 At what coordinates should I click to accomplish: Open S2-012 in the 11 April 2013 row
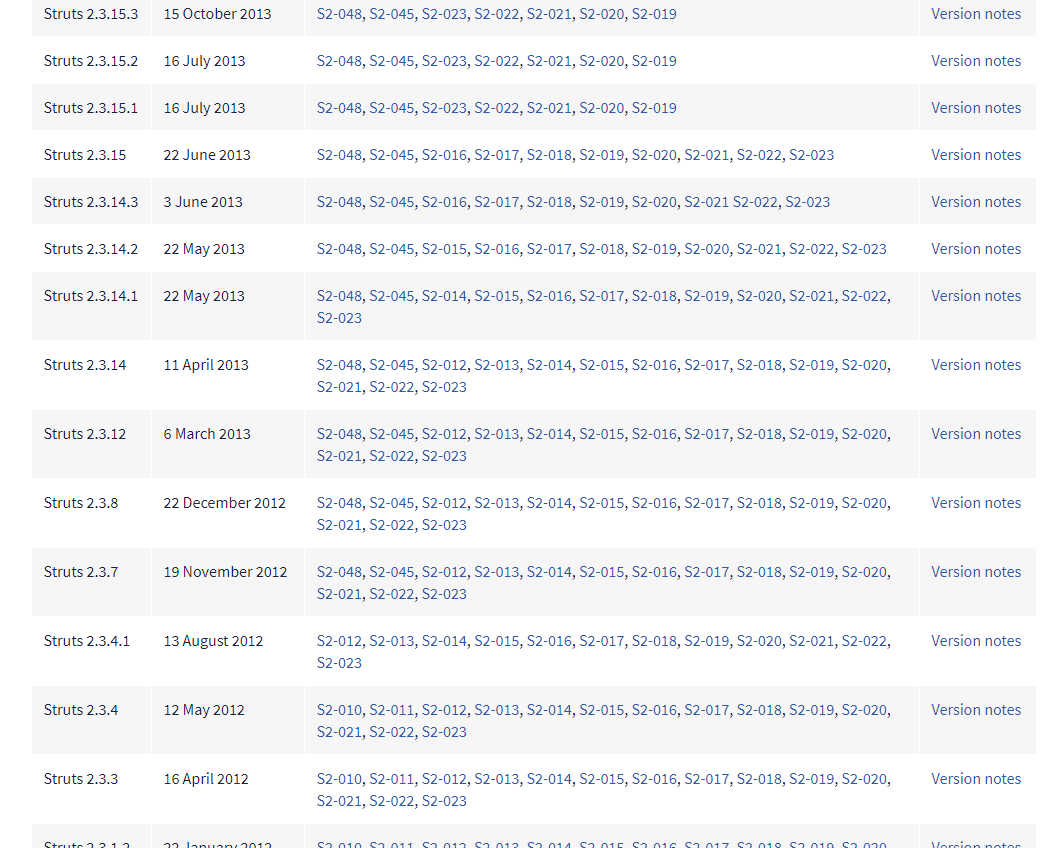click(x=445, y=365)
